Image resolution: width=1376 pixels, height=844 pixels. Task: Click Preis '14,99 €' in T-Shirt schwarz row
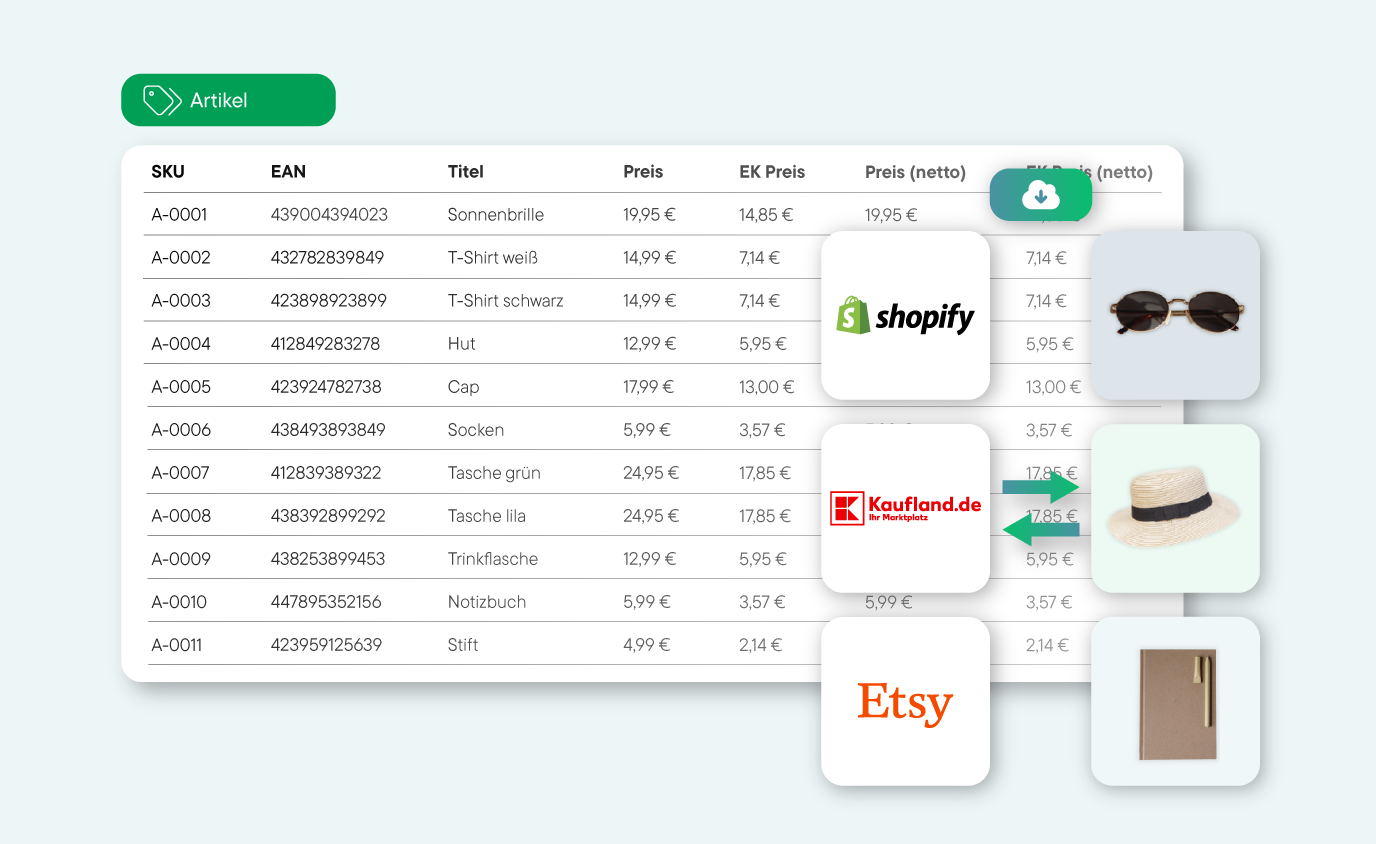650,301
